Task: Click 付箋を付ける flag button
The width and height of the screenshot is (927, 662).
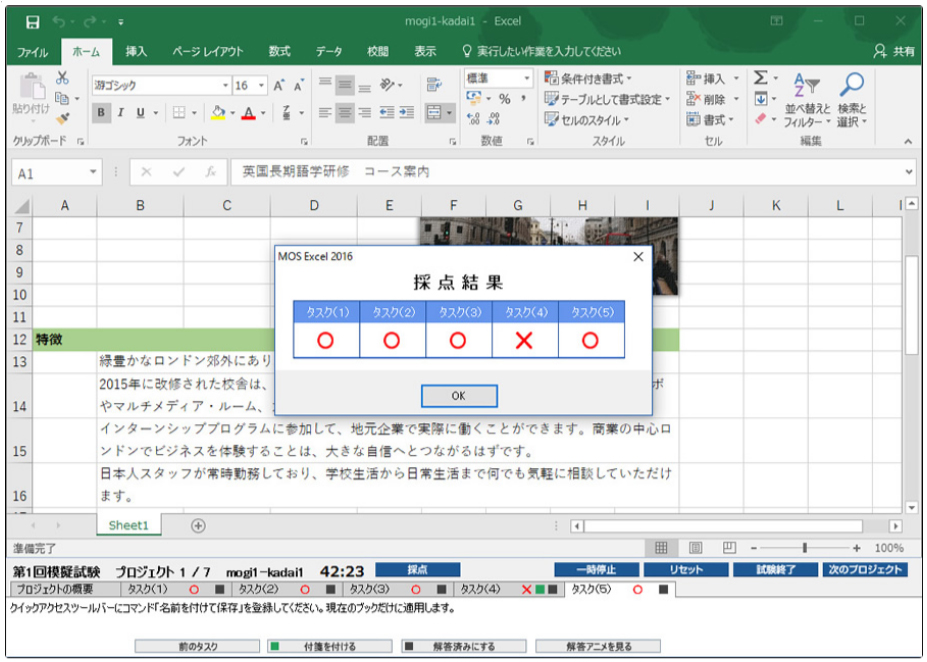Action: point(329,646)
